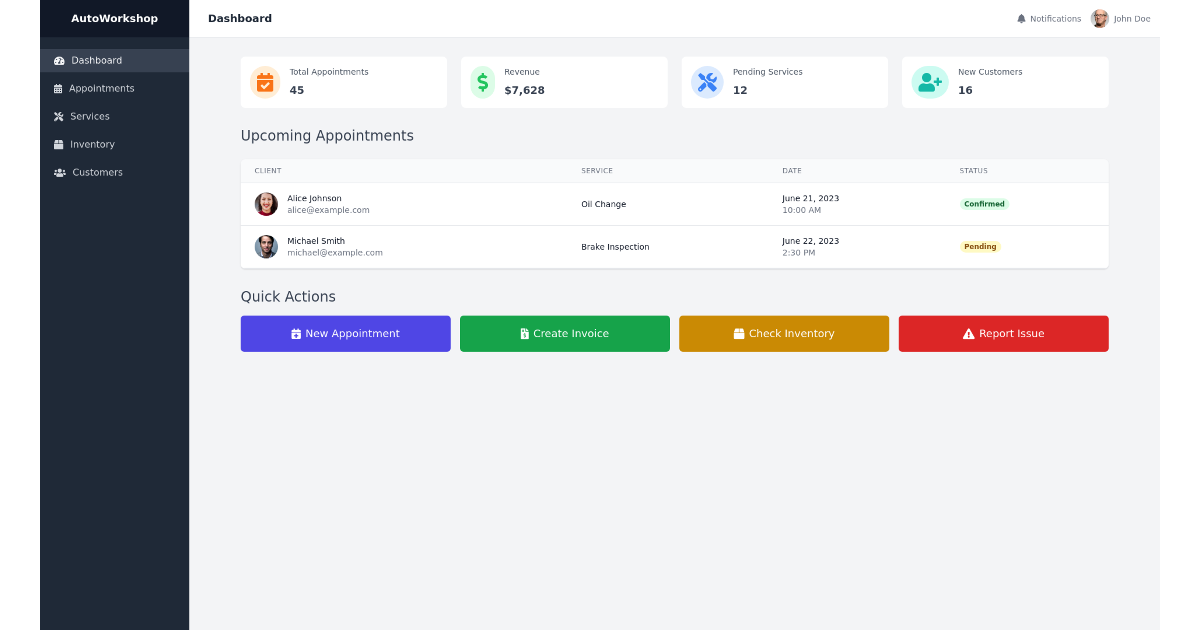This screenshot has width=1200, height=630.
Task: Click the Create Invoice button
Action: pos(564,333)
